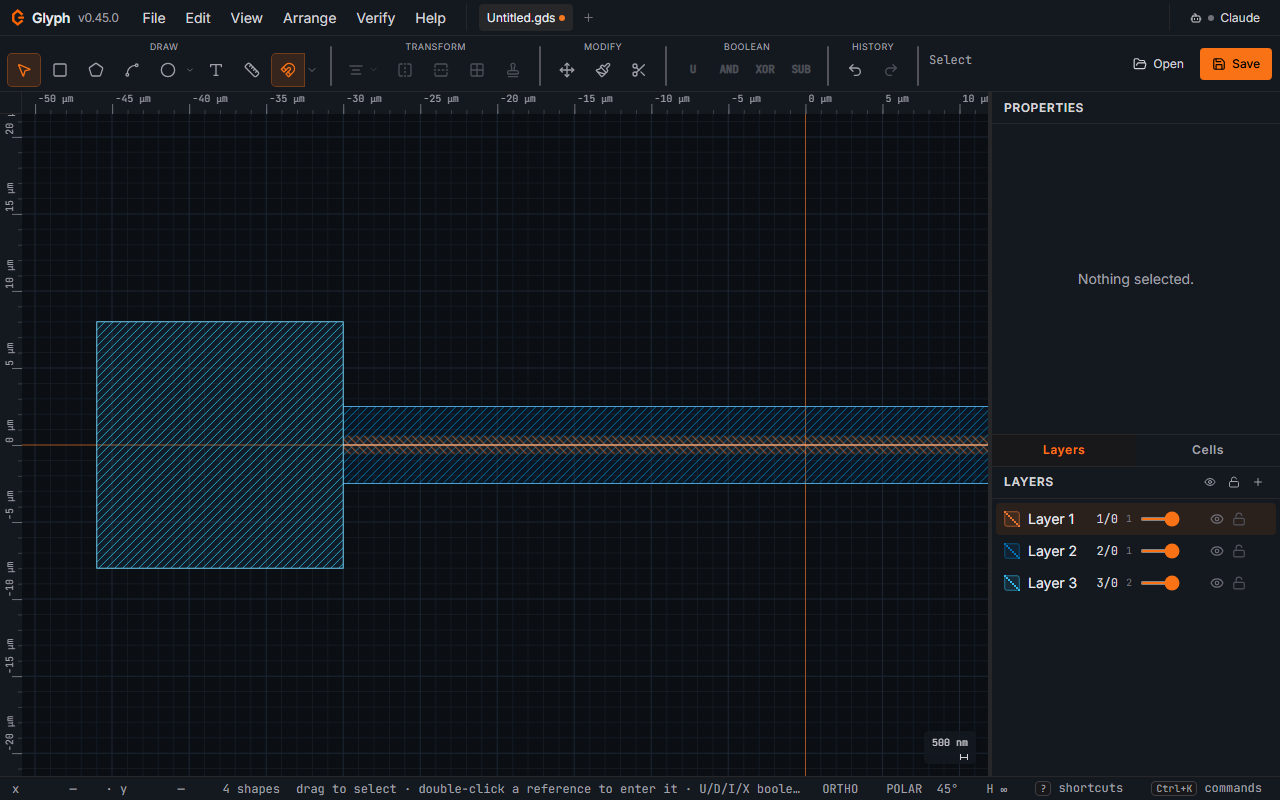
Task: Click the Claude robot icon
Action: (1196, 18)
